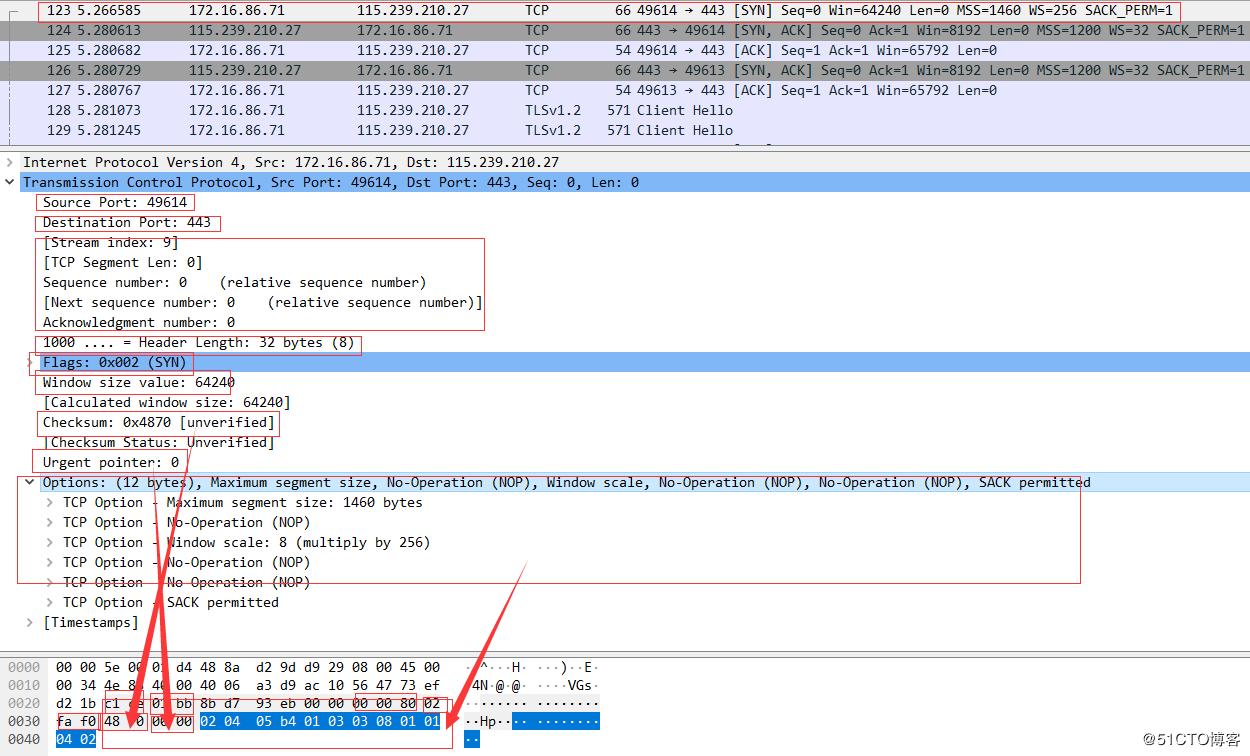Viewport: 1250px width, 756px height.
Task: Select the Checksum: 0x4870 field
Action: tap(158, 422)
